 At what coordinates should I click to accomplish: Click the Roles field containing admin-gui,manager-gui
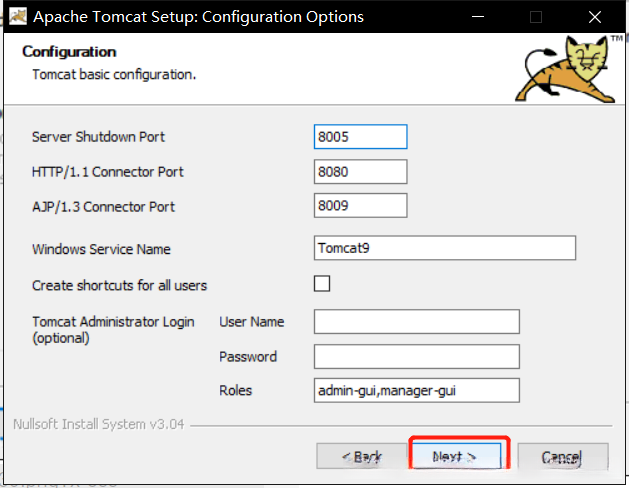pos(416,390)
